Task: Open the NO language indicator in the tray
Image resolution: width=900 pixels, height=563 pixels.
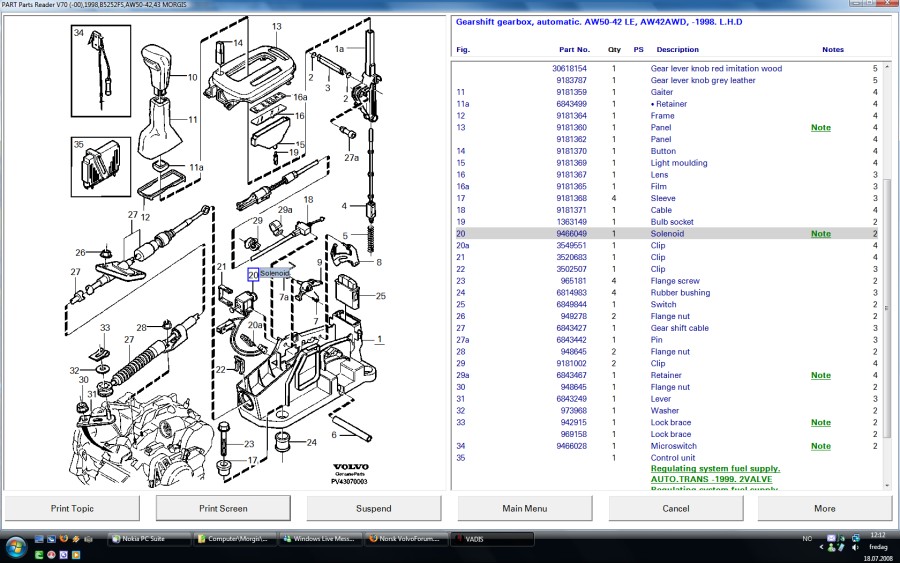Action: [807, 539]
